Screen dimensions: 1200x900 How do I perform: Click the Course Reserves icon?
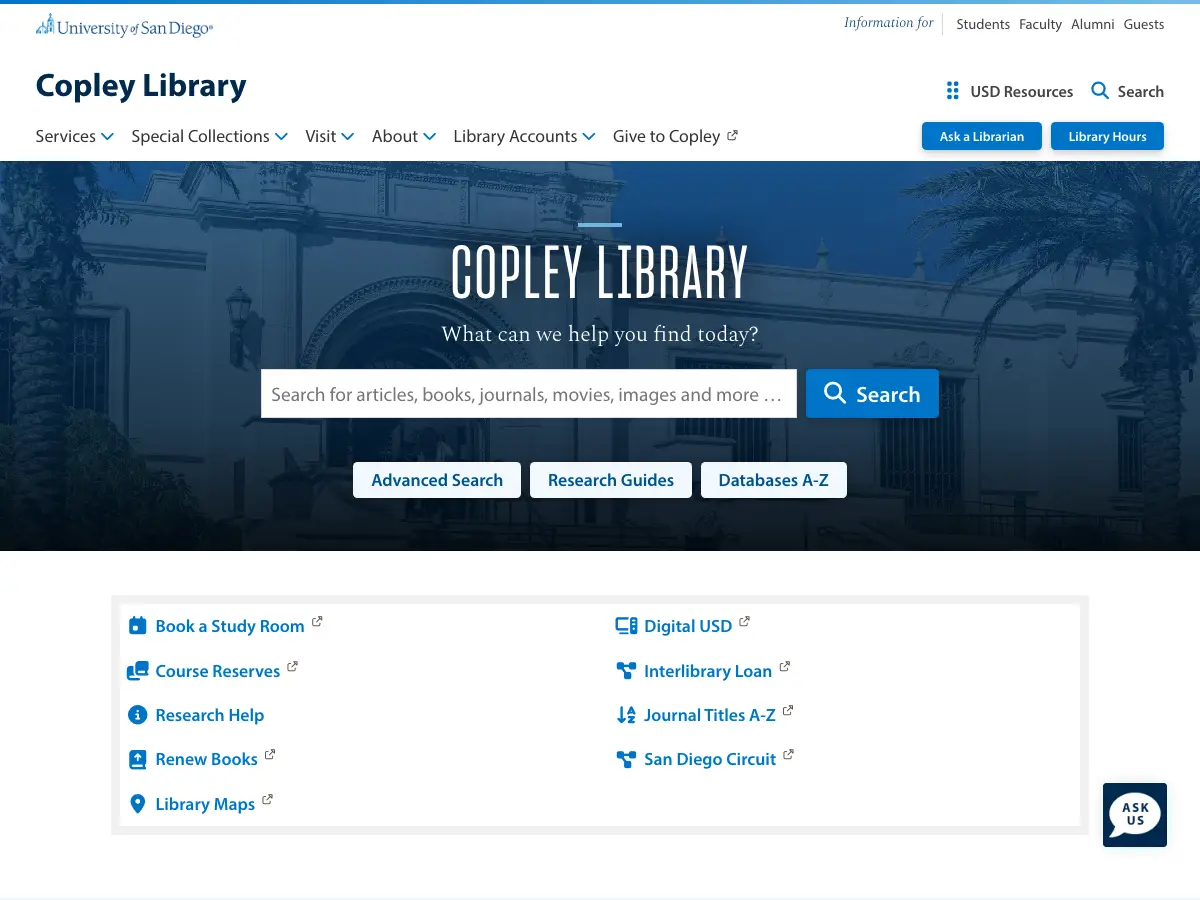138,671
